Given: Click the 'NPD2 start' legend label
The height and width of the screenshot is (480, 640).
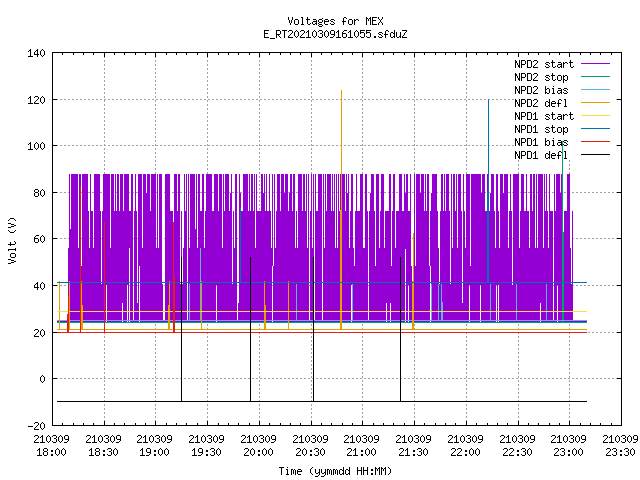Looking at the screenshot, I should tap(544, 64).
